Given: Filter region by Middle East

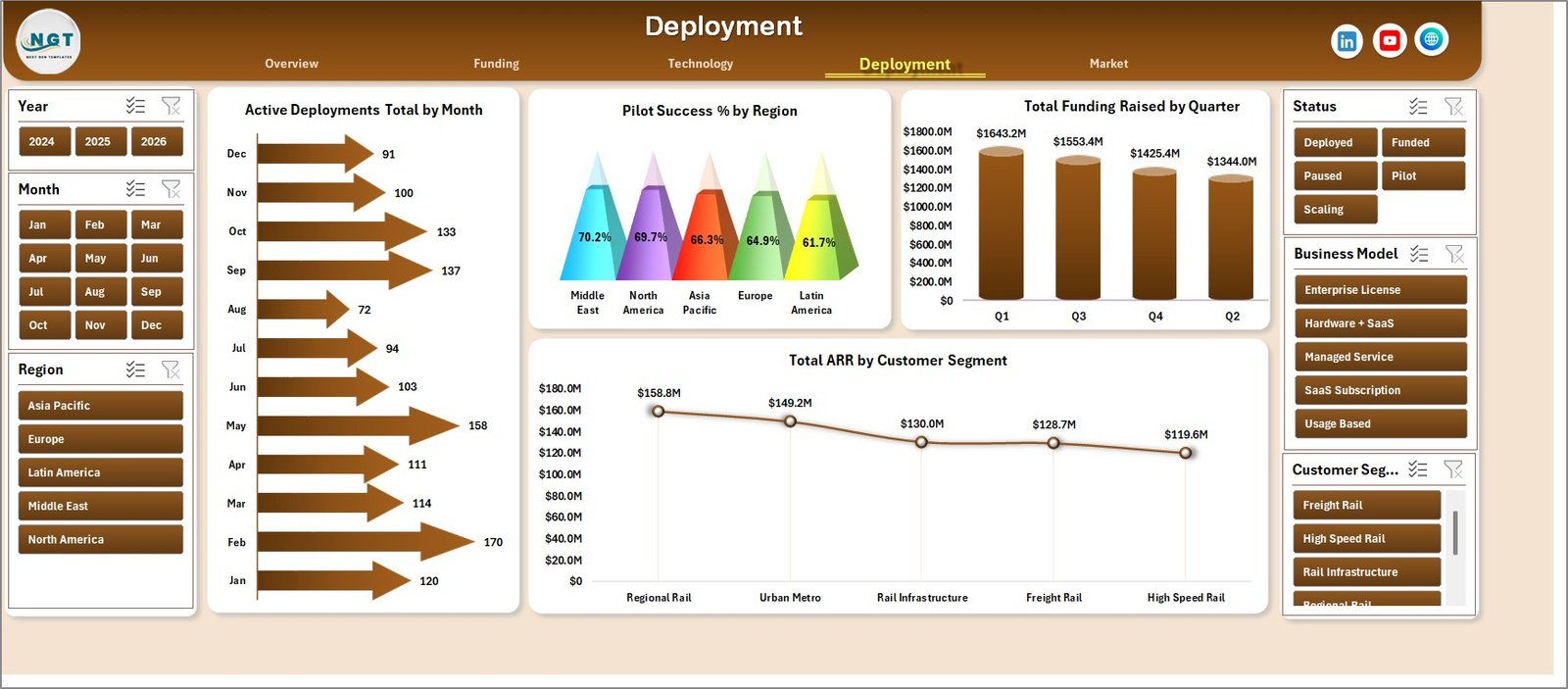Looking at the screenshot, I should (x=100, y=506).
